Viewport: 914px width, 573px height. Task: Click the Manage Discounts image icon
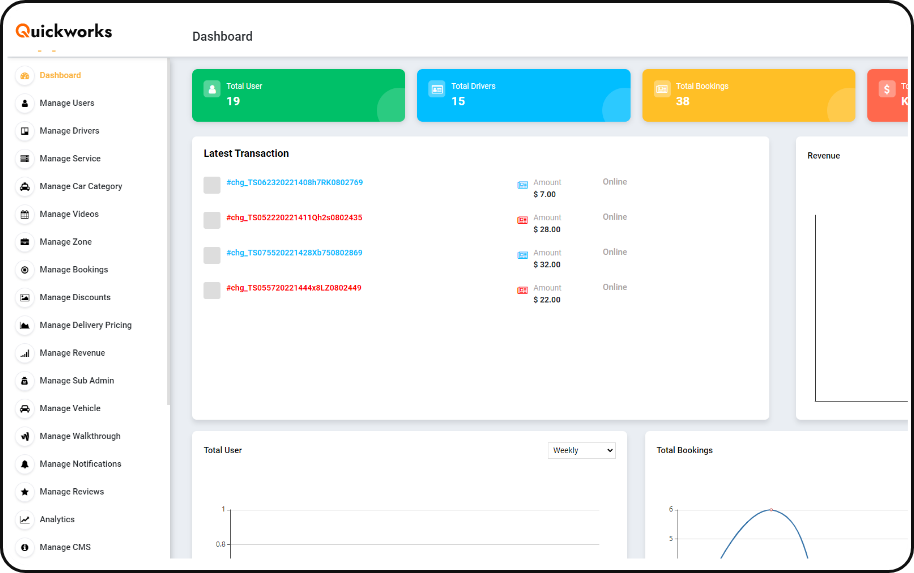[x=24, y=297]
